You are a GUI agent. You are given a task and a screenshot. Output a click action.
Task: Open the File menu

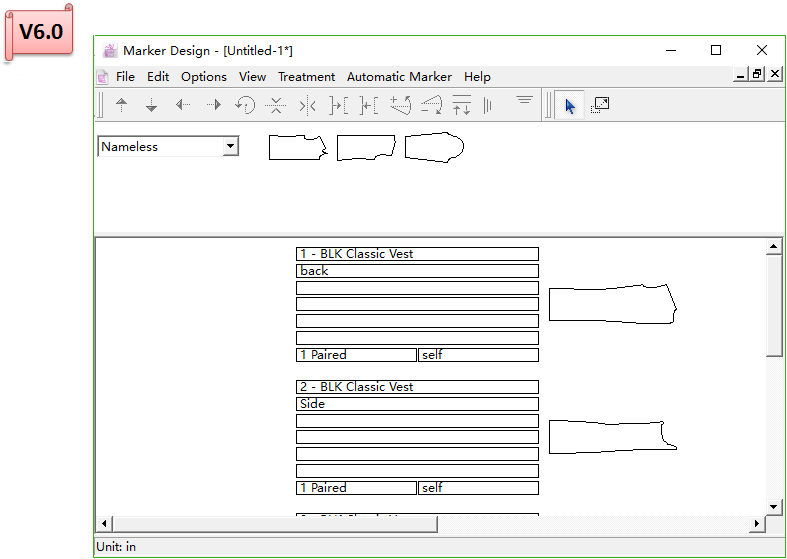pyautogui.click(x=125, y=77)
